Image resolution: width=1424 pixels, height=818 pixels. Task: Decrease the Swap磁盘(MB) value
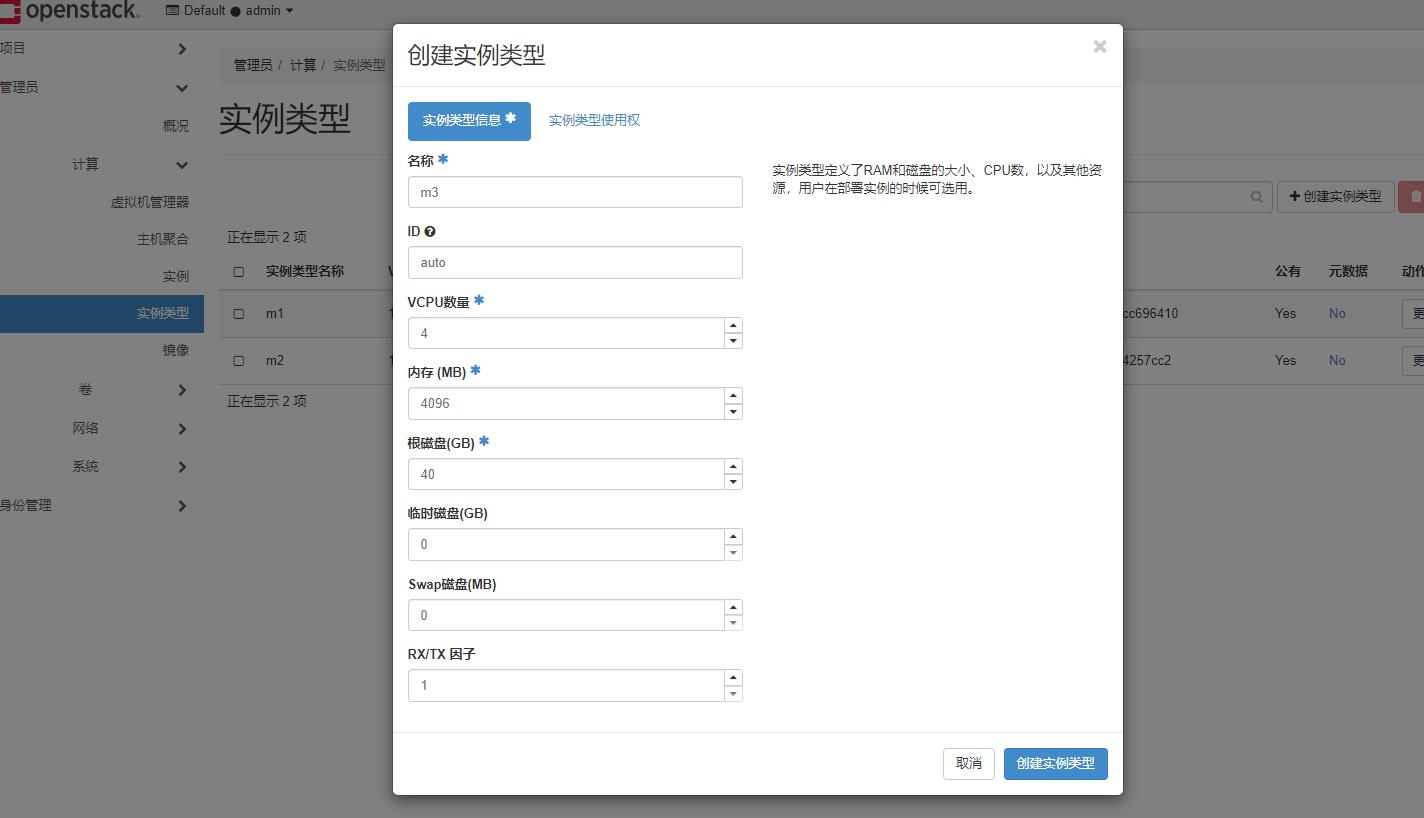[x=734, y=623]
